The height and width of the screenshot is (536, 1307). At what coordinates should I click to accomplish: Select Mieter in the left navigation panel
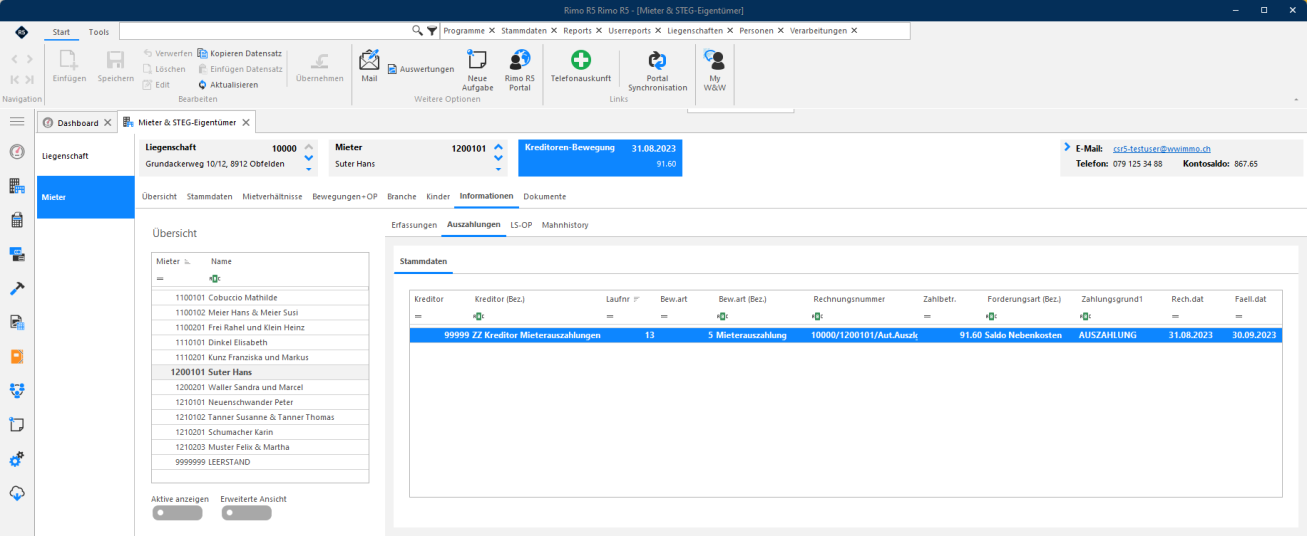click(x=85, y=197)
